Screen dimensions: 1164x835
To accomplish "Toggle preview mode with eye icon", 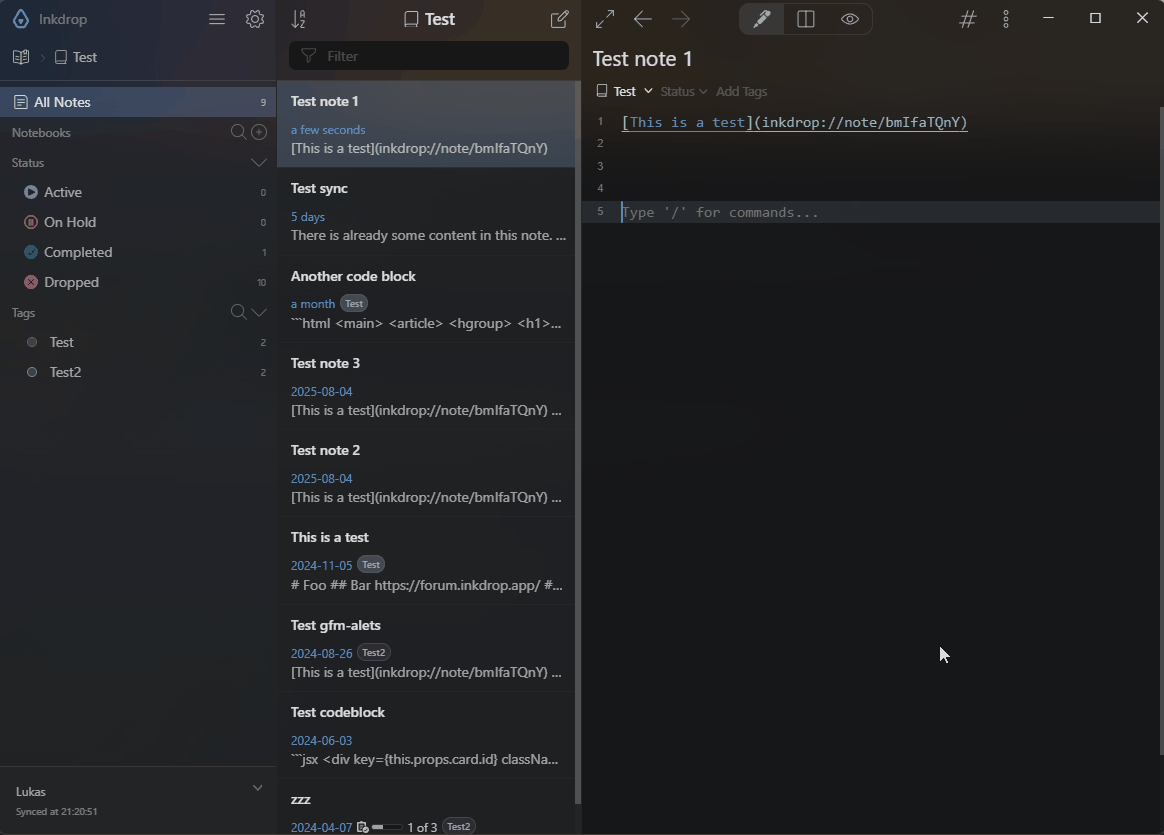I will [850, 19].
